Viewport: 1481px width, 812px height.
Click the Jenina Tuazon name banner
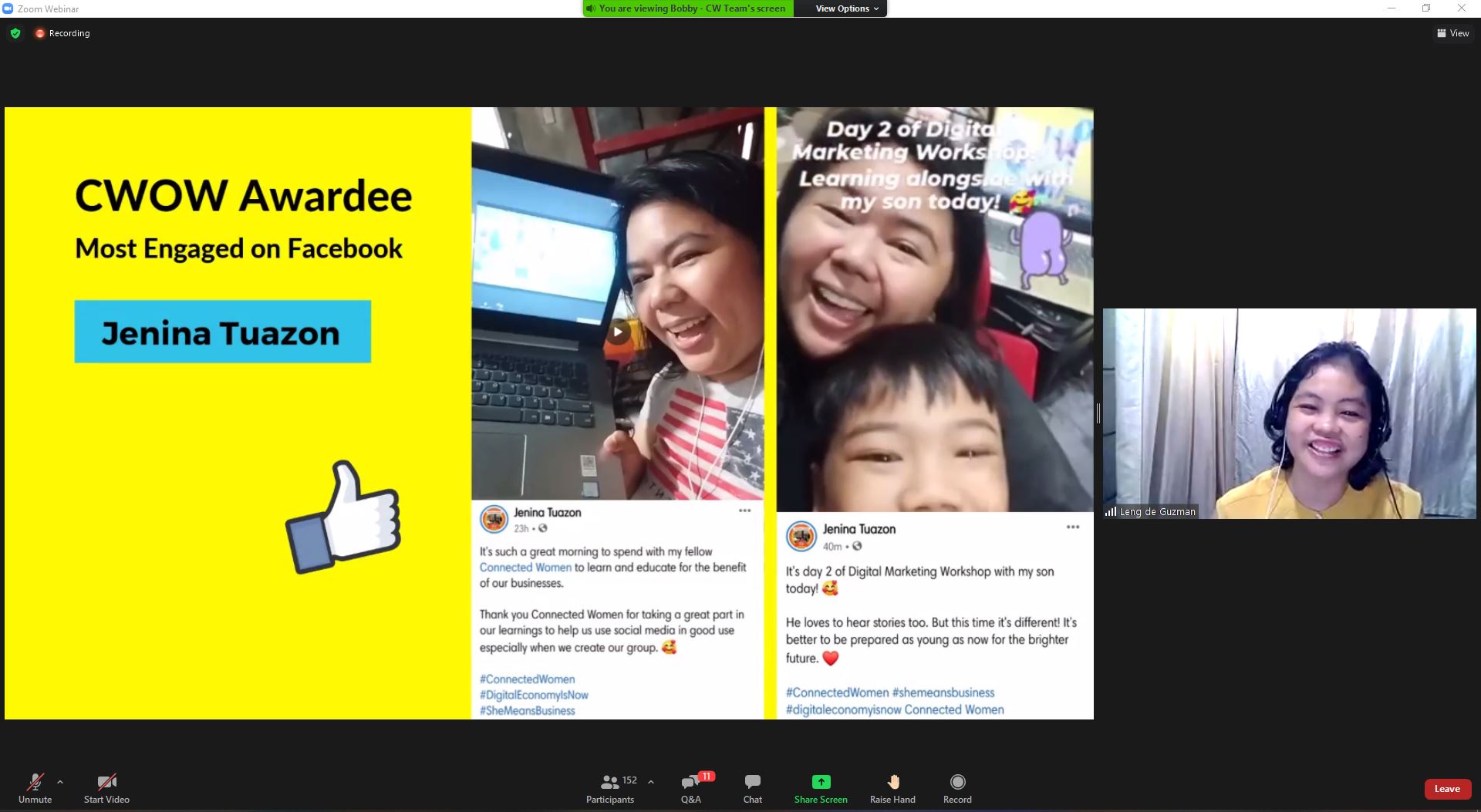click(x=222, y=332)
